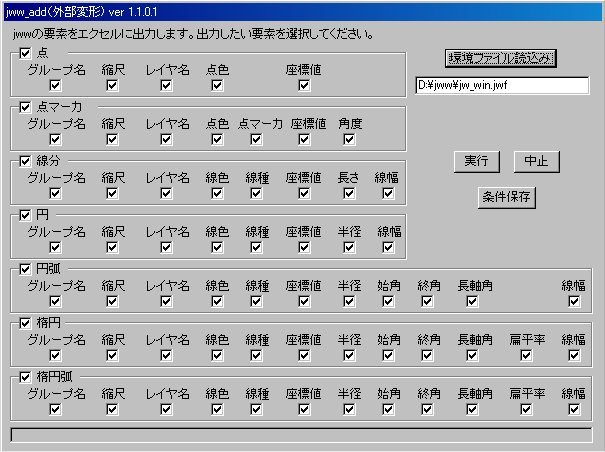Toggle the 楕円弧 section checkbox
The width and height of the screenshot is (605, 452).
(27, 377)
